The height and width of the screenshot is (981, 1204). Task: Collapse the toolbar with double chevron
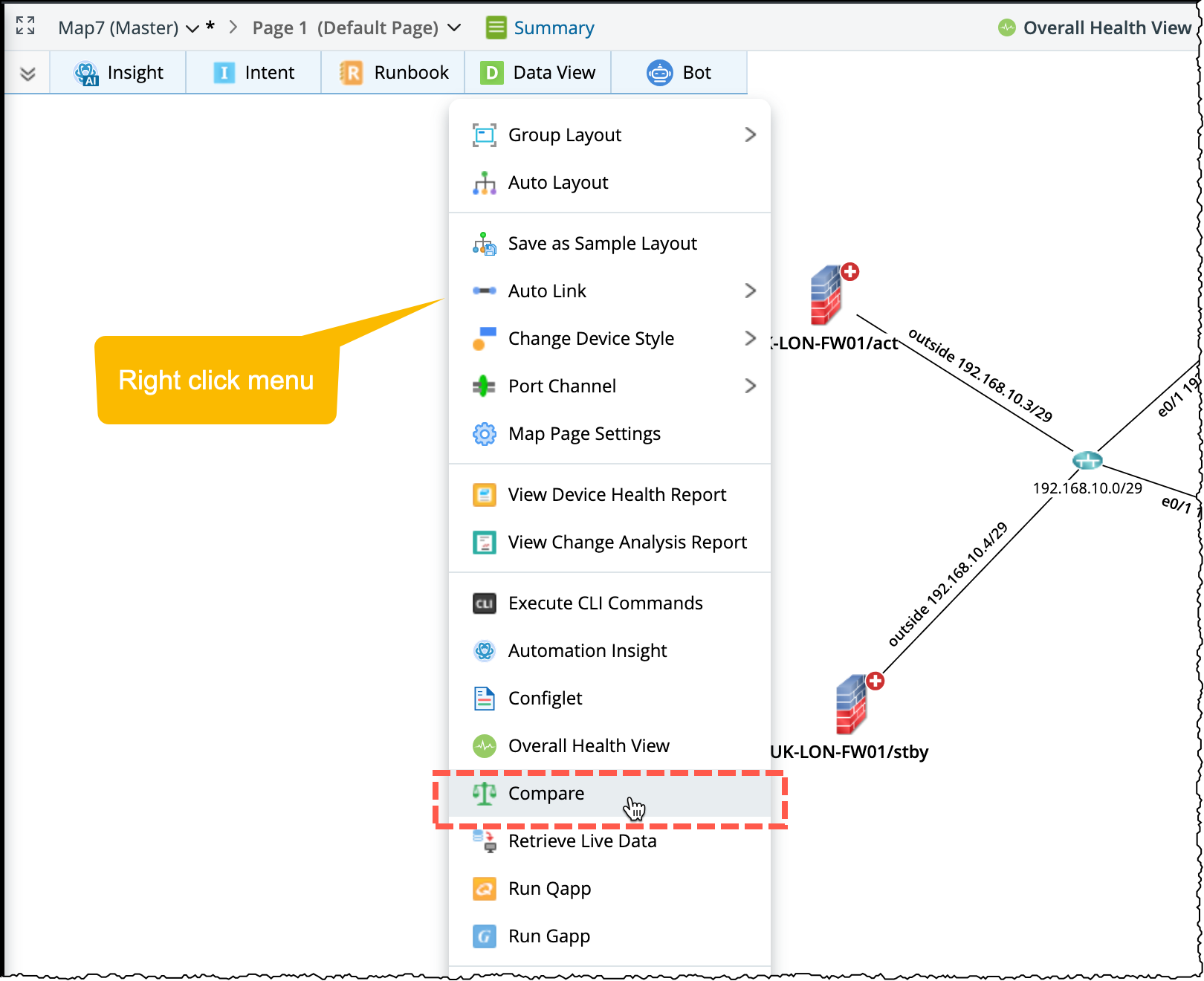[x=27, y=74]
